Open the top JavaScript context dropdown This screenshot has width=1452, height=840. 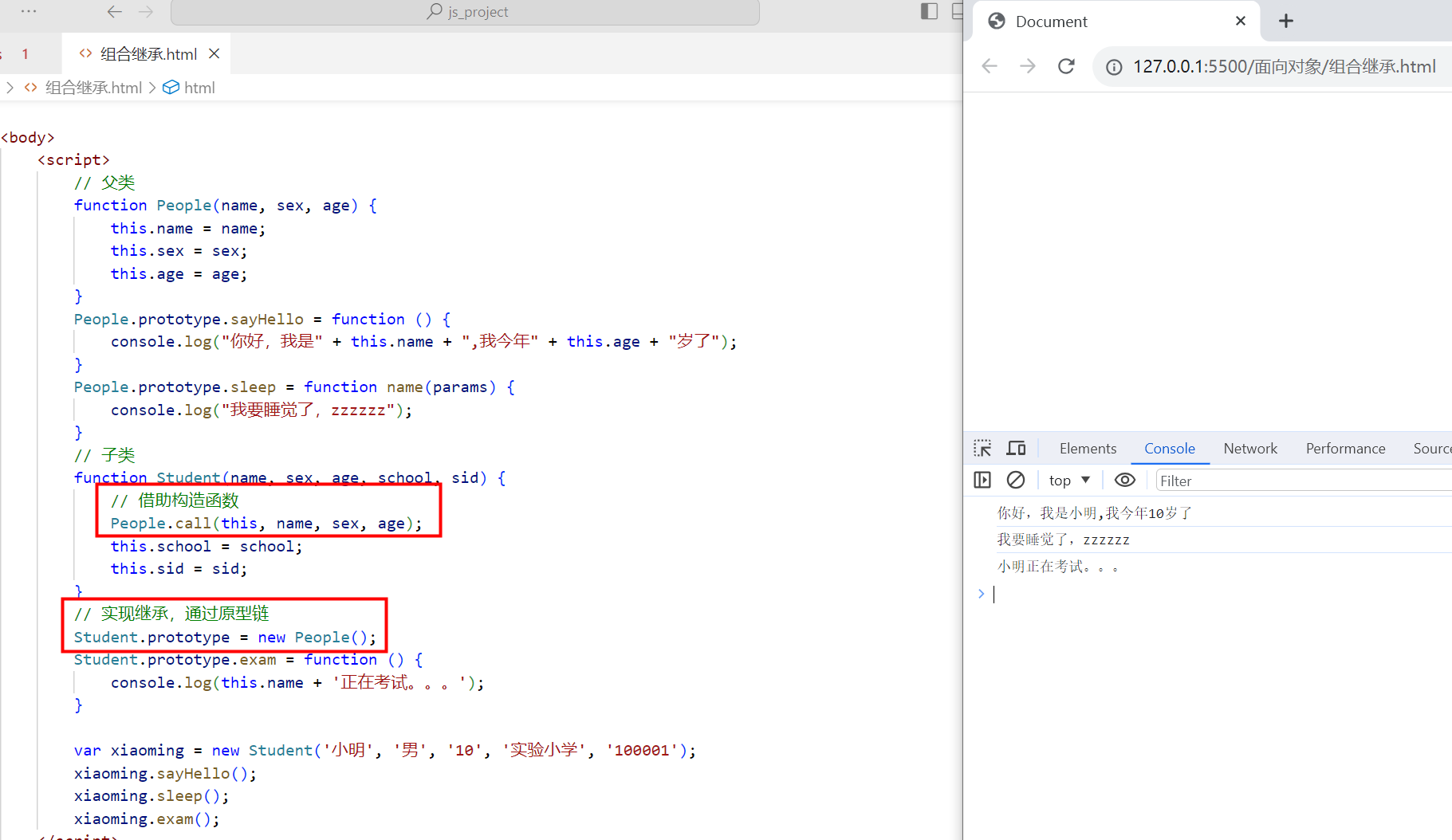[x=1069, y=480]
